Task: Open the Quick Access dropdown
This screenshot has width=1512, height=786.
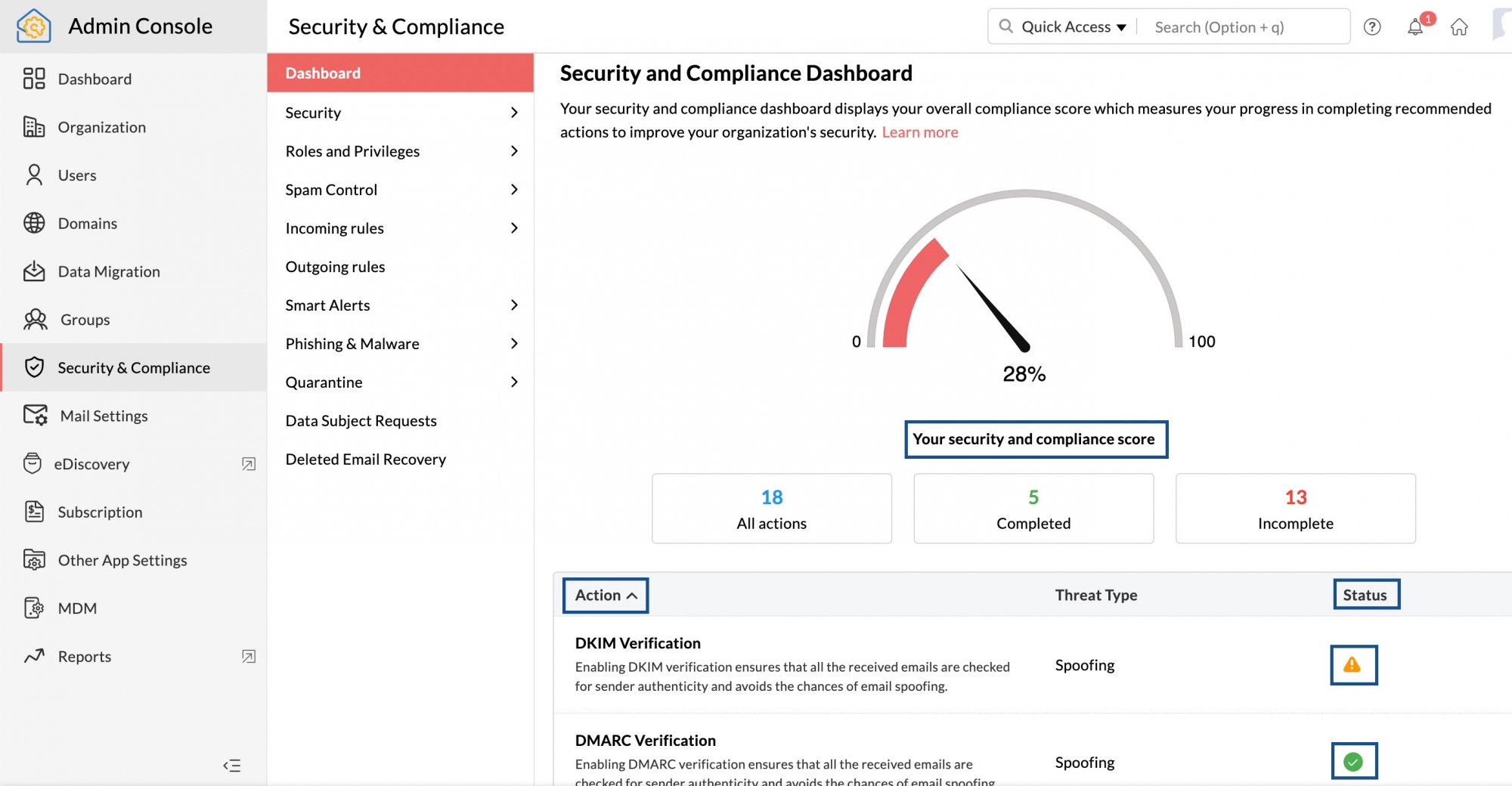Action: tap(1073, 27)
